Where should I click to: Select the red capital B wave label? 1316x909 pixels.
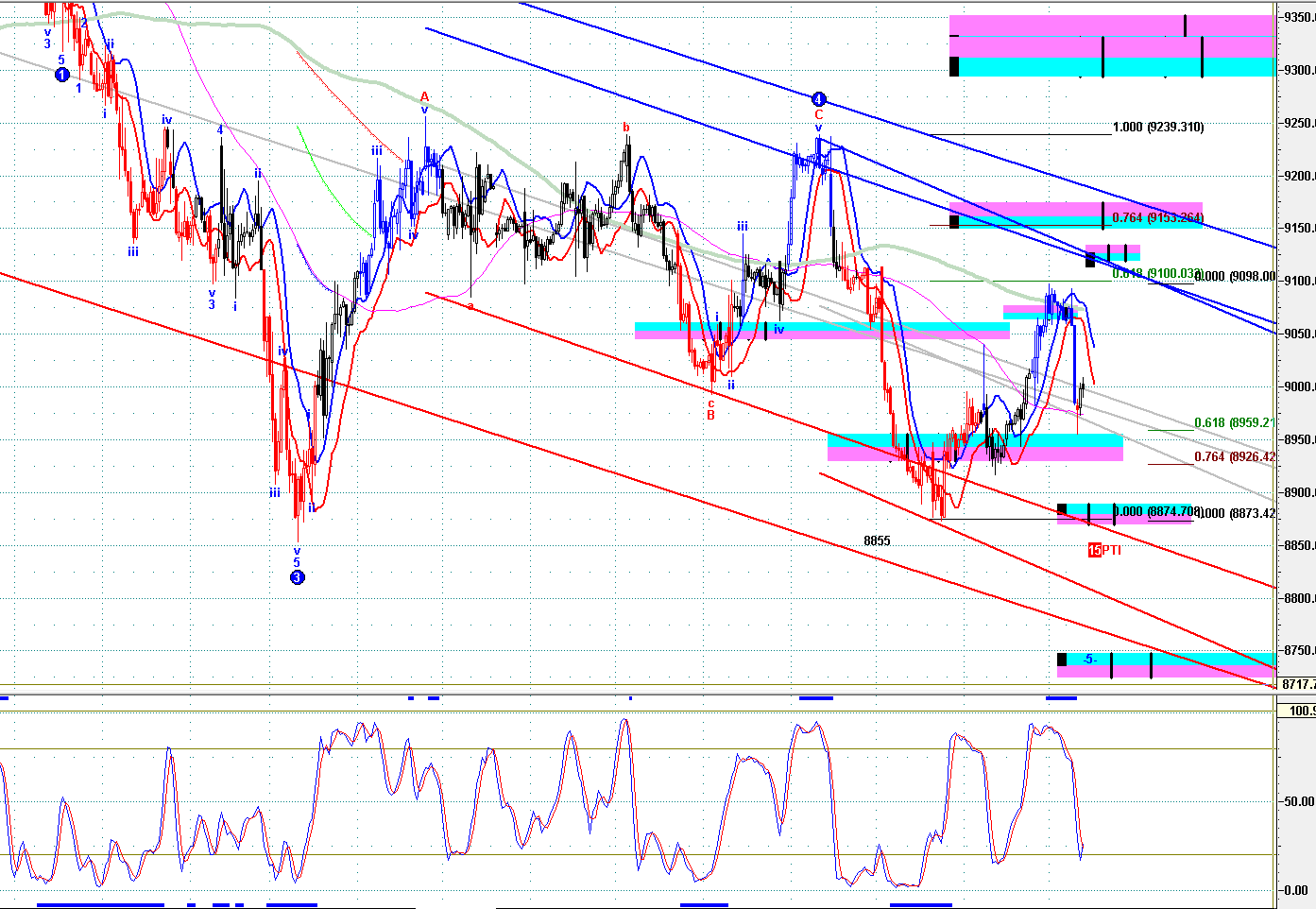(711, 415)
